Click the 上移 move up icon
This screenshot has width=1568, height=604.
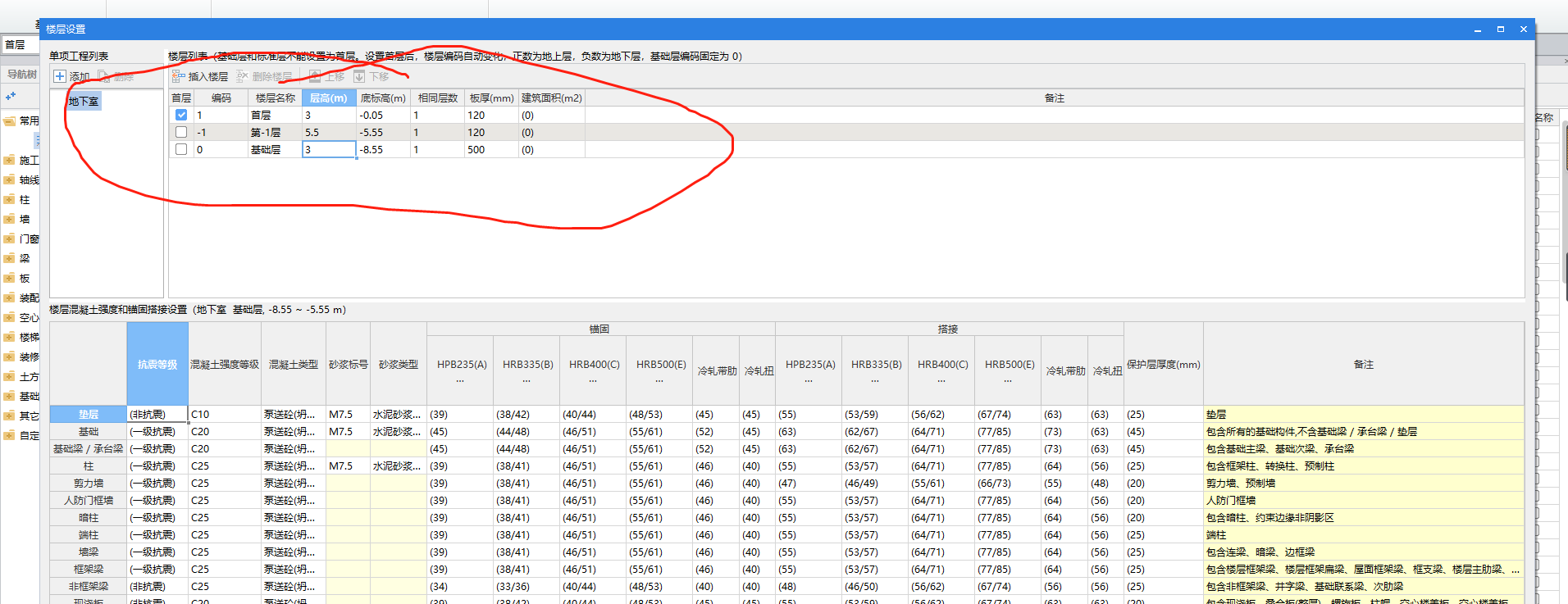315,76
